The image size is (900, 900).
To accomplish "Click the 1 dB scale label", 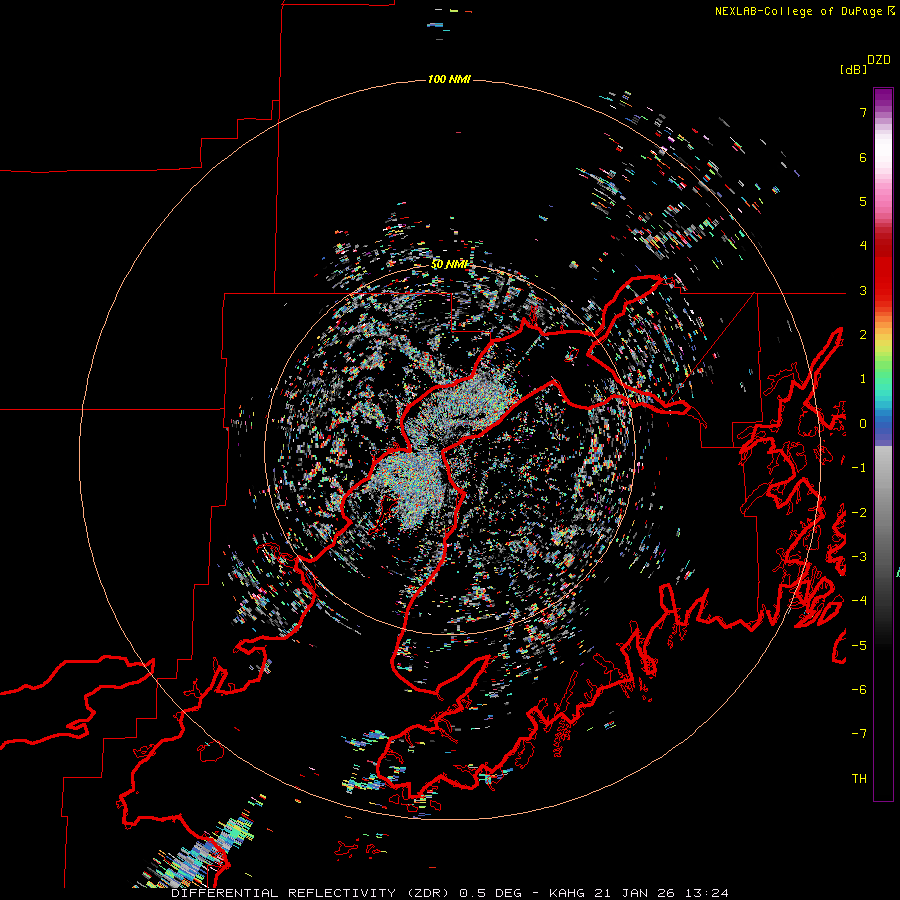I will pyautogui.click(x=863, y=379).
